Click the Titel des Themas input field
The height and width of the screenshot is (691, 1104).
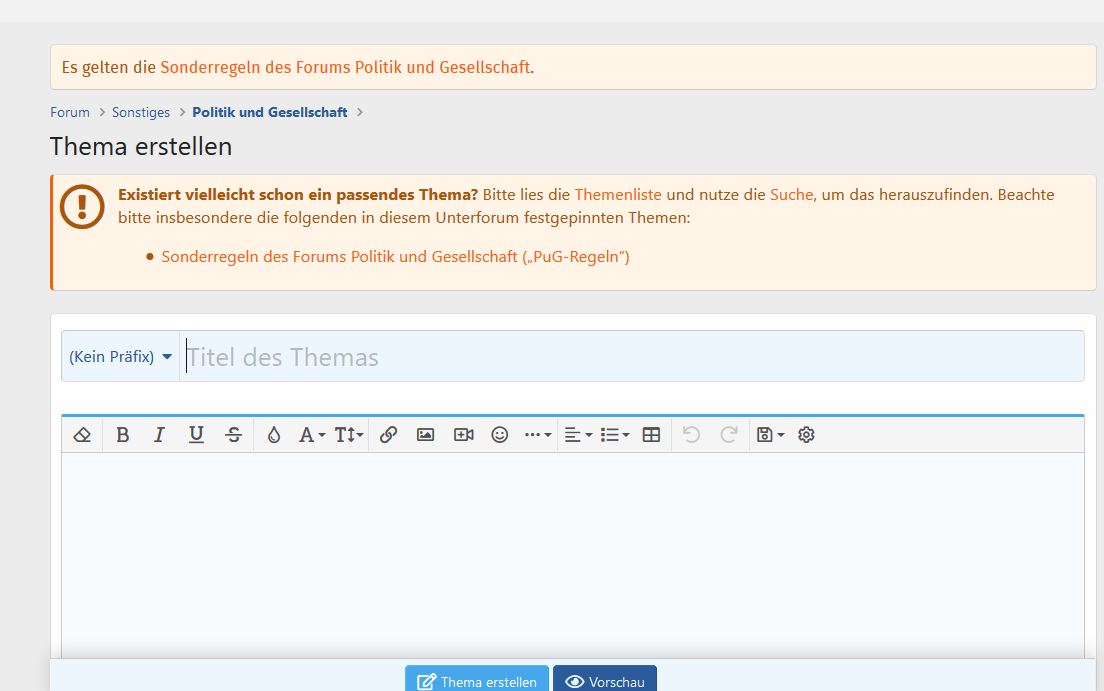click(x=632, y=356)
